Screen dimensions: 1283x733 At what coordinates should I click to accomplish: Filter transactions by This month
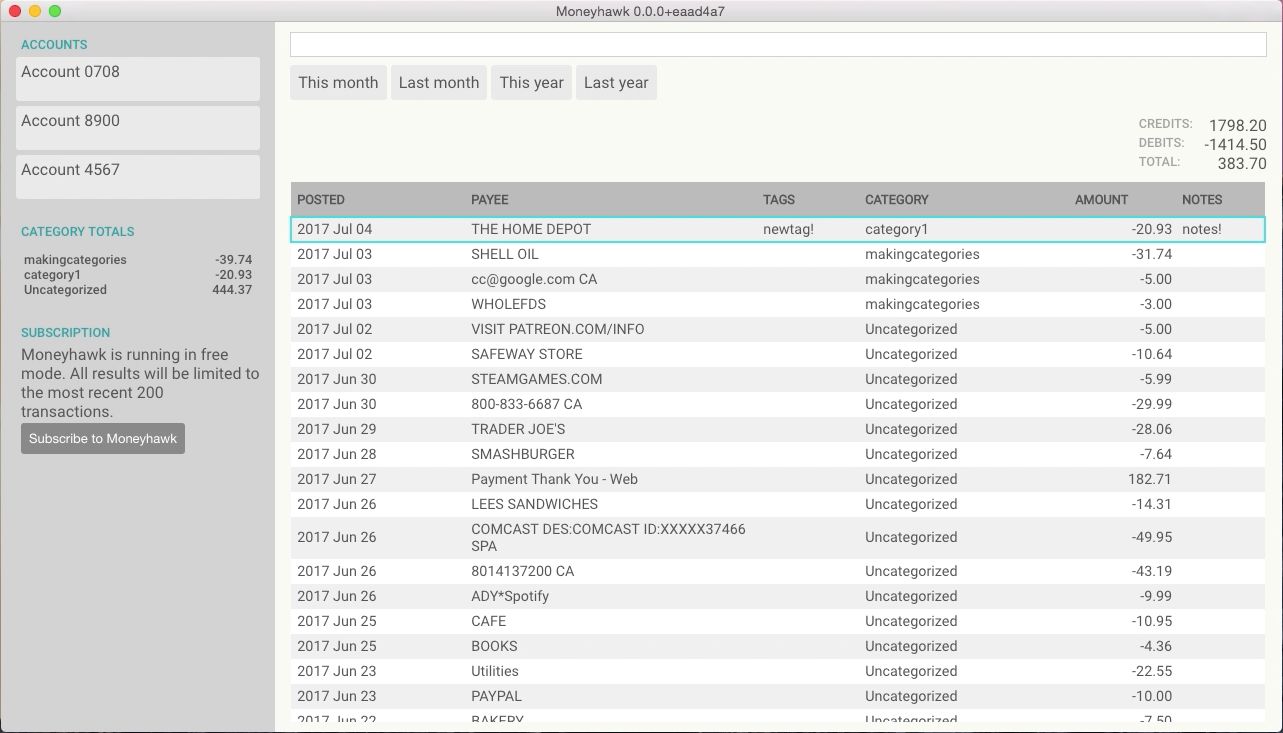pyautogui.click(x=338, y=83)
